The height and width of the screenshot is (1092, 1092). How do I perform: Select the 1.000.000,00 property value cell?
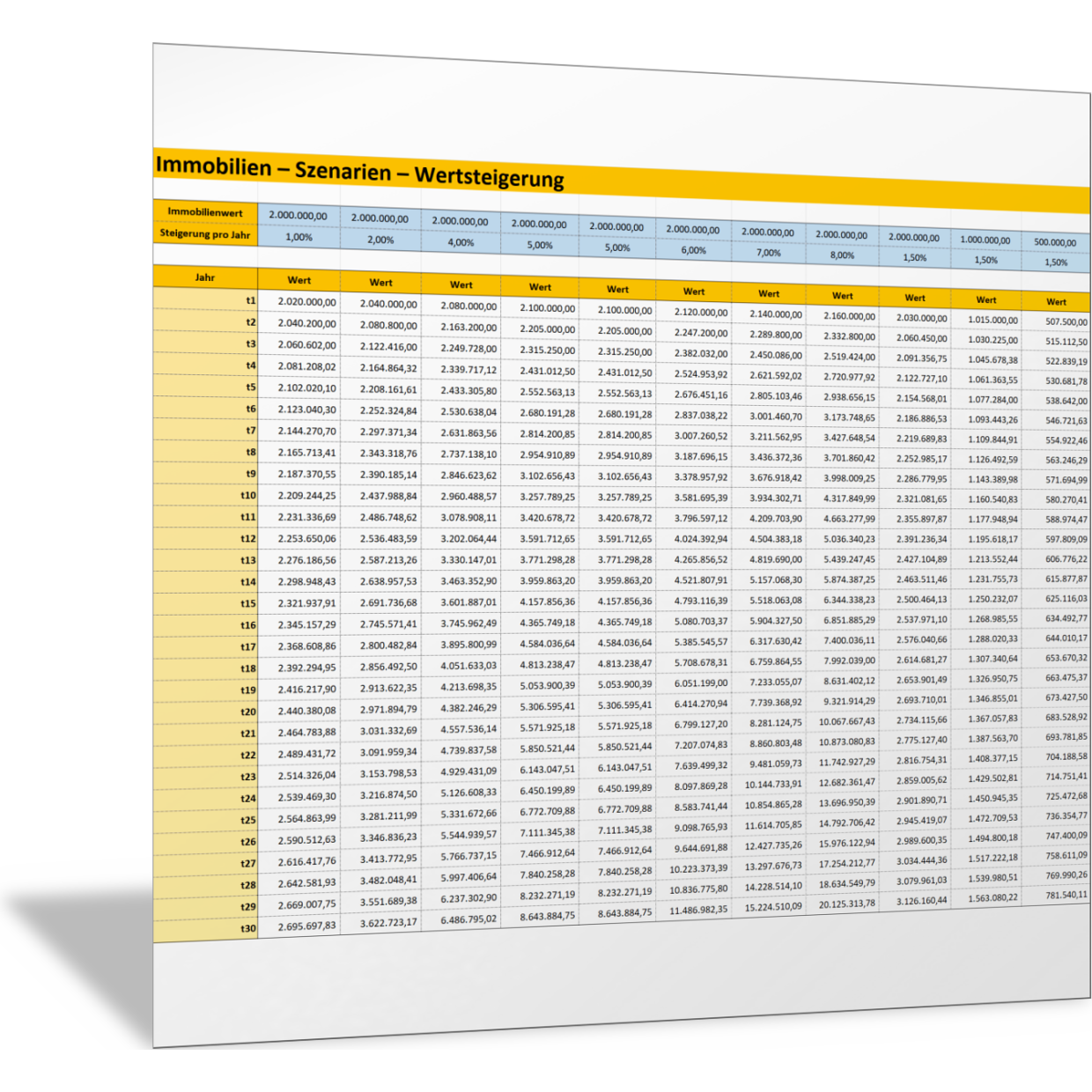(x=985, y=240)
